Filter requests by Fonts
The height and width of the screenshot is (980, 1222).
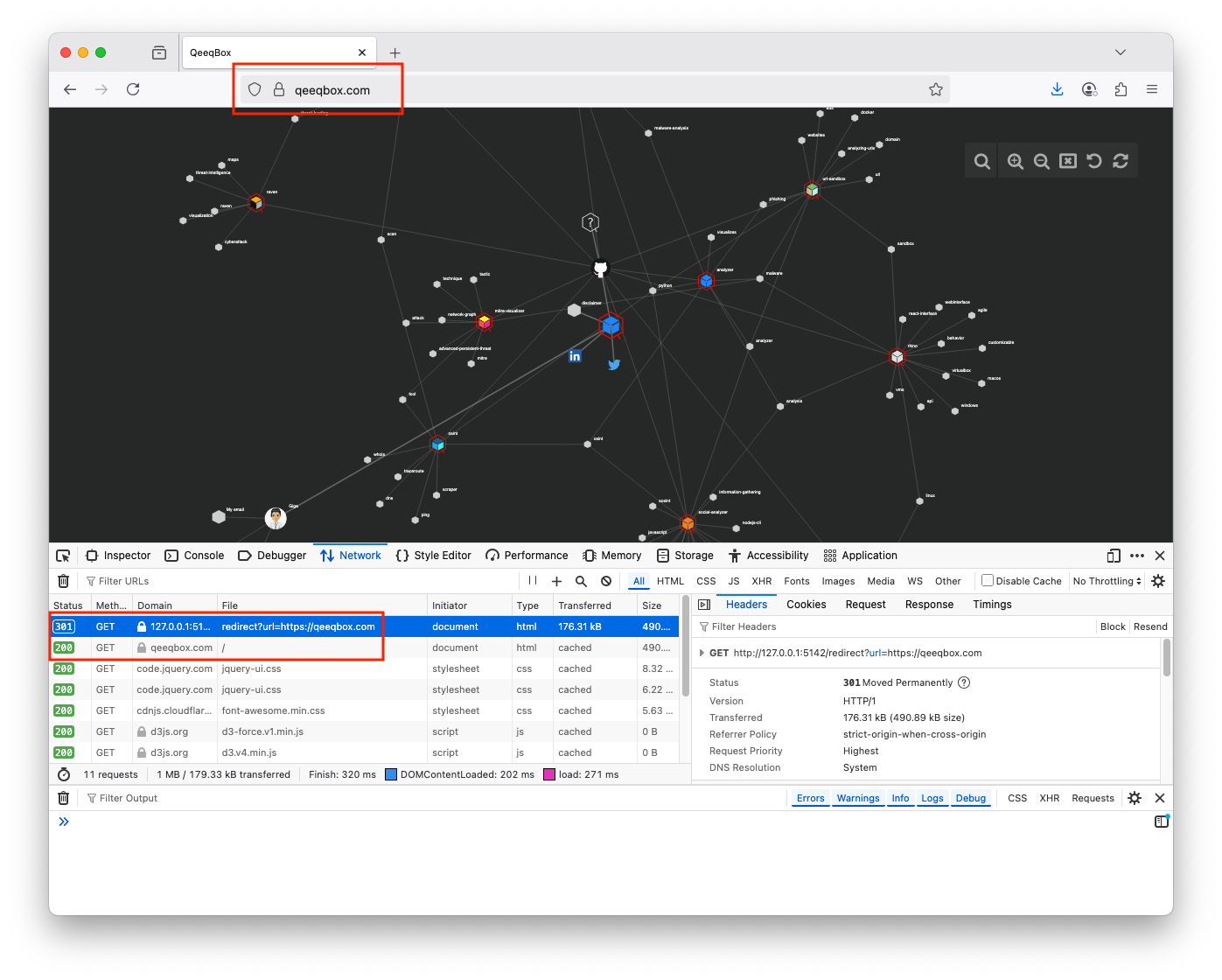coord(797,581)
